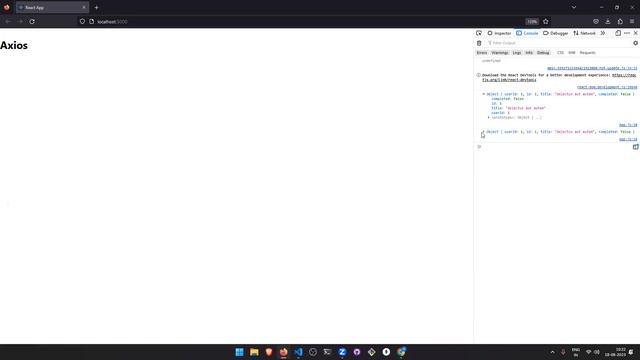Image resolution: width=640 pixels, height=360 pixels.
Task: Switch console to multi-line editor mode
Action: 636,147
